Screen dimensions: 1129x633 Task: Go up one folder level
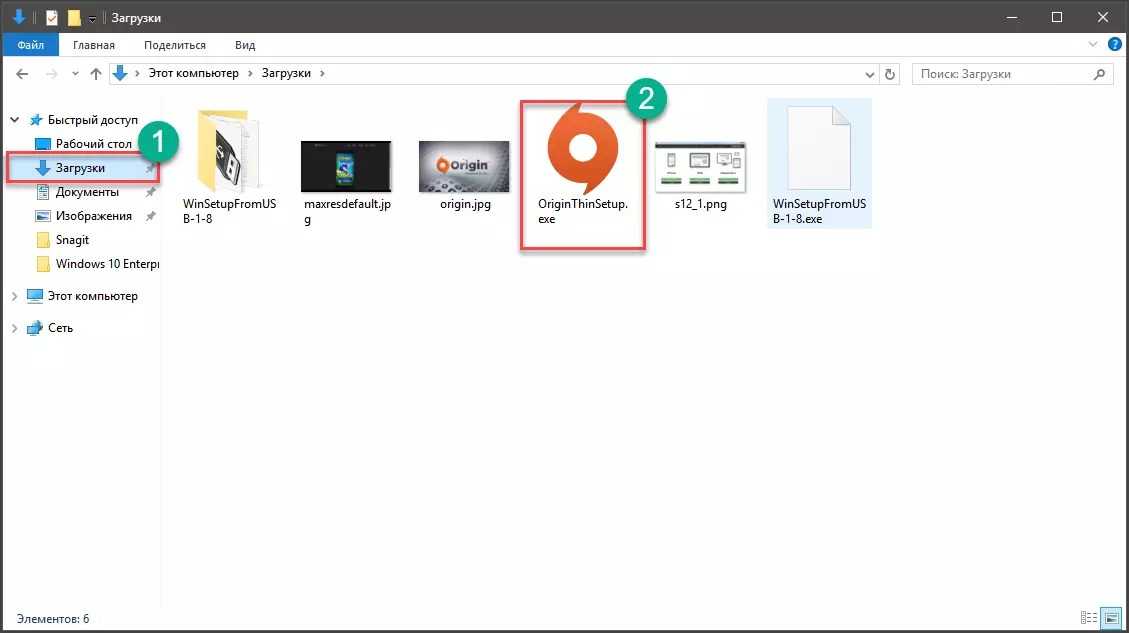tap(96, 73)
